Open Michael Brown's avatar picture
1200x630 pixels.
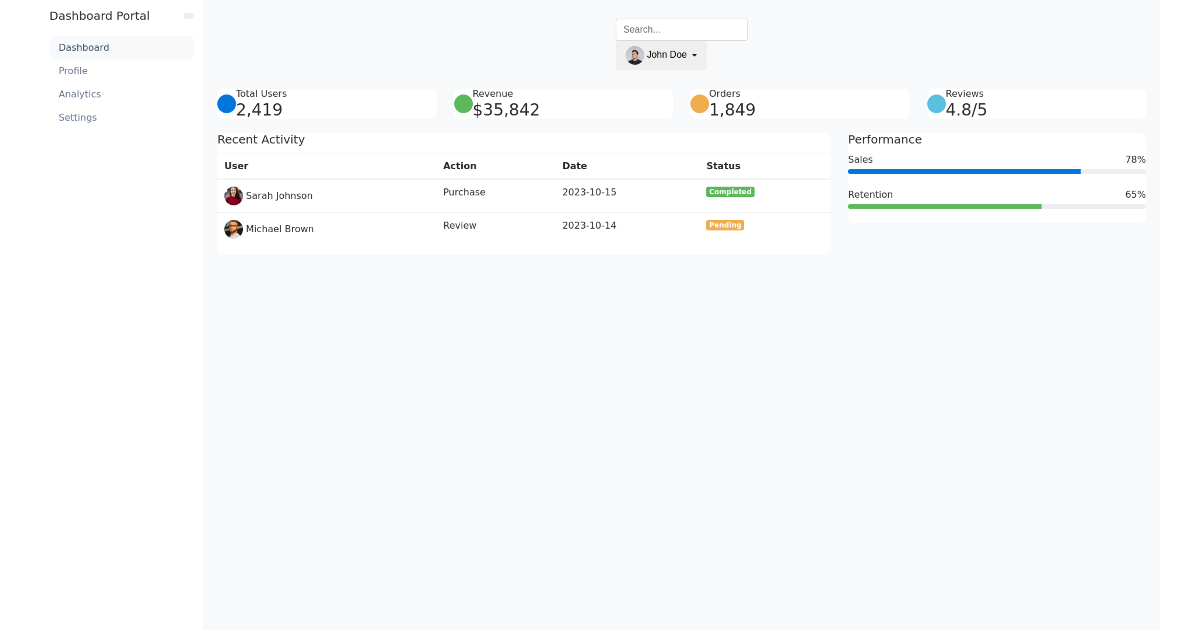(233, 229)
